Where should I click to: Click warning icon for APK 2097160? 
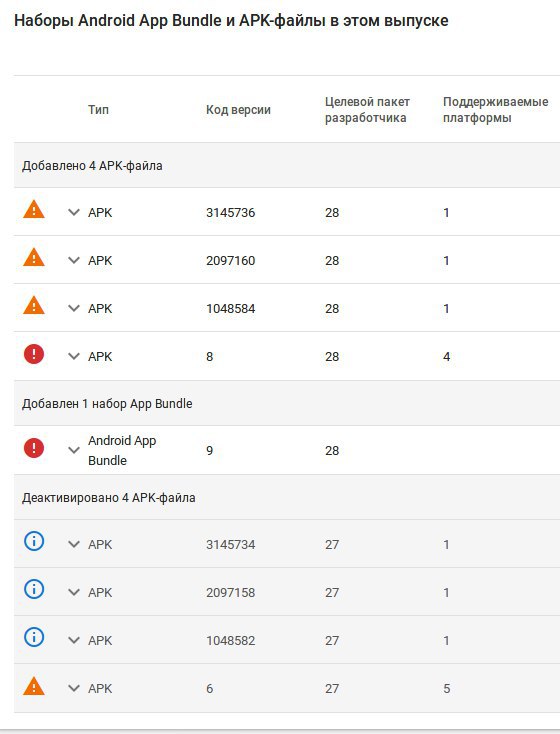[34, 258]
